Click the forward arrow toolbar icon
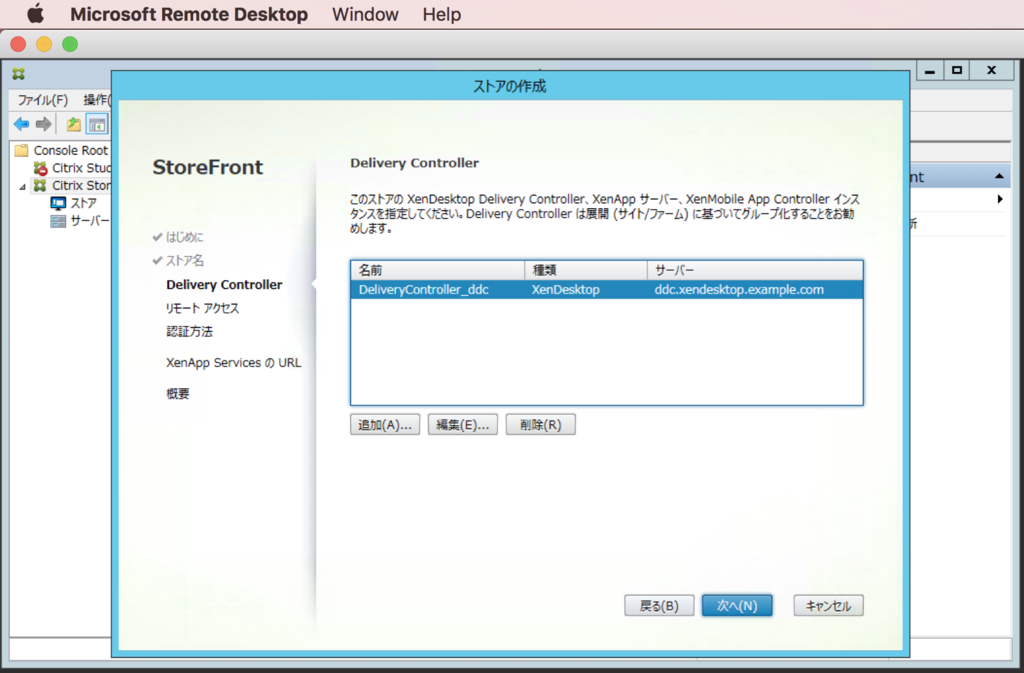This screenshot has width=1024, height=673. (44, 124)
